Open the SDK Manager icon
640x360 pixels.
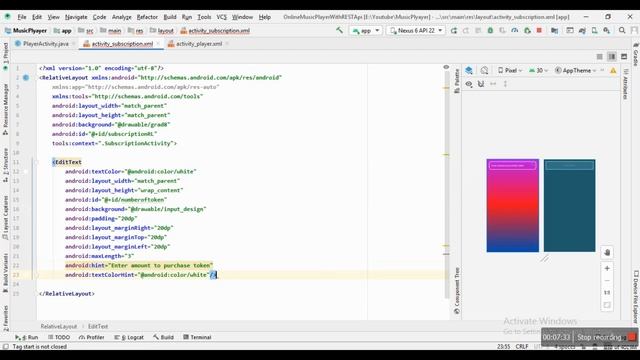[607, 31]
